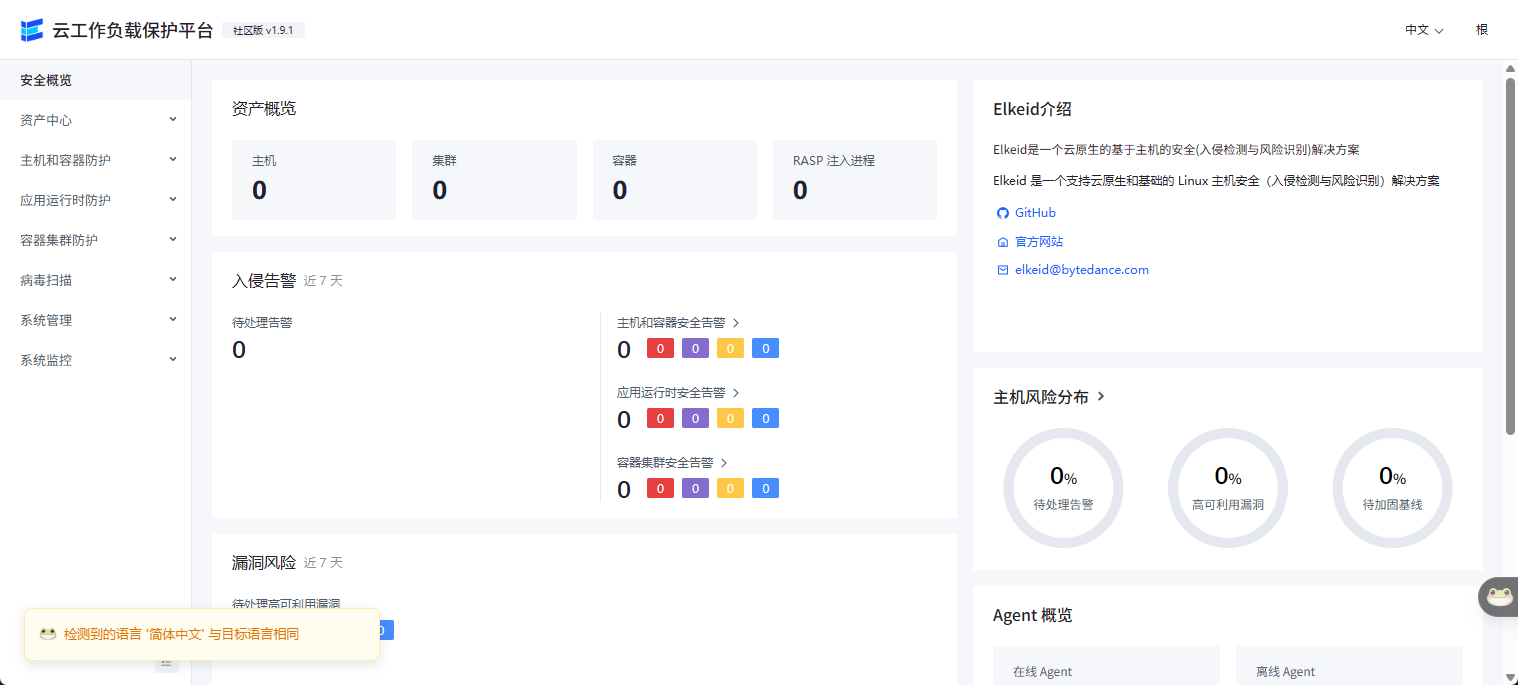
Task: Click the purple badge in 主机和容器安全告警 row
Action: pyautogui.click(x=695, y=348)
